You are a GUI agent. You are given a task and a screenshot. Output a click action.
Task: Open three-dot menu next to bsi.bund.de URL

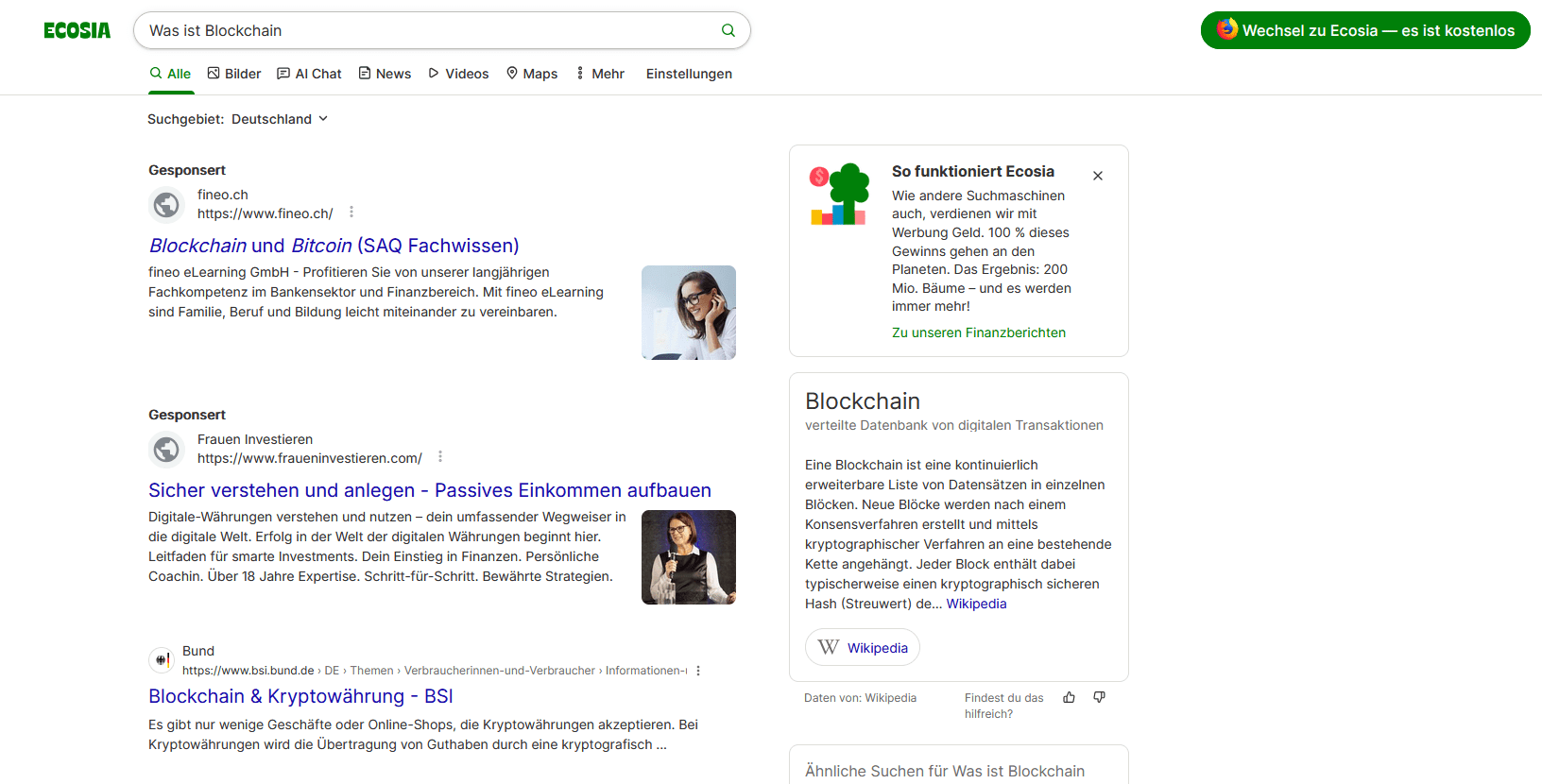coord(698,671)
